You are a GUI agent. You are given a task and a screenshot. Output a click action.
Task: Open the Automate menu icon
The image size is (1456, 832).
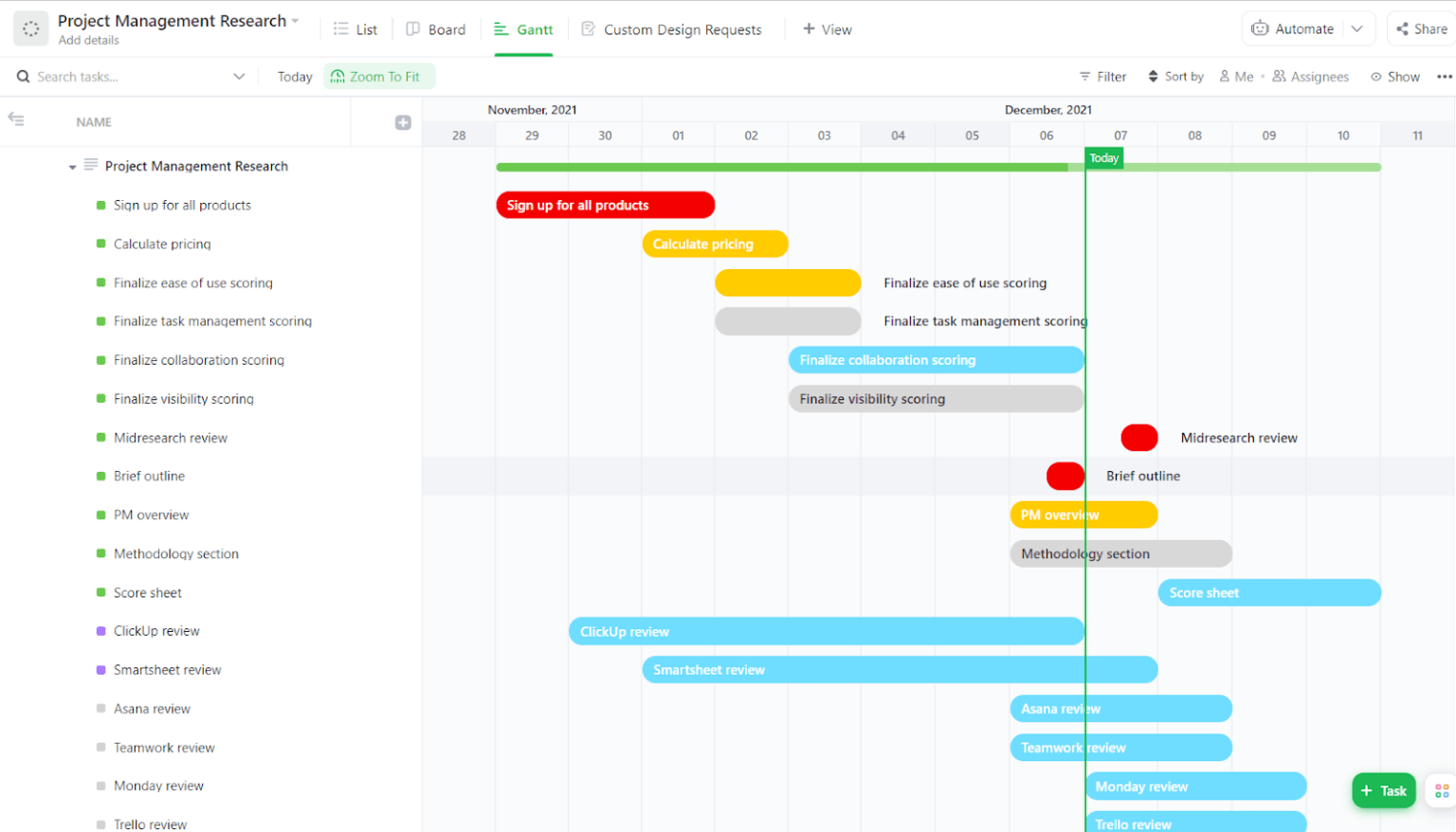point(1261,28)
